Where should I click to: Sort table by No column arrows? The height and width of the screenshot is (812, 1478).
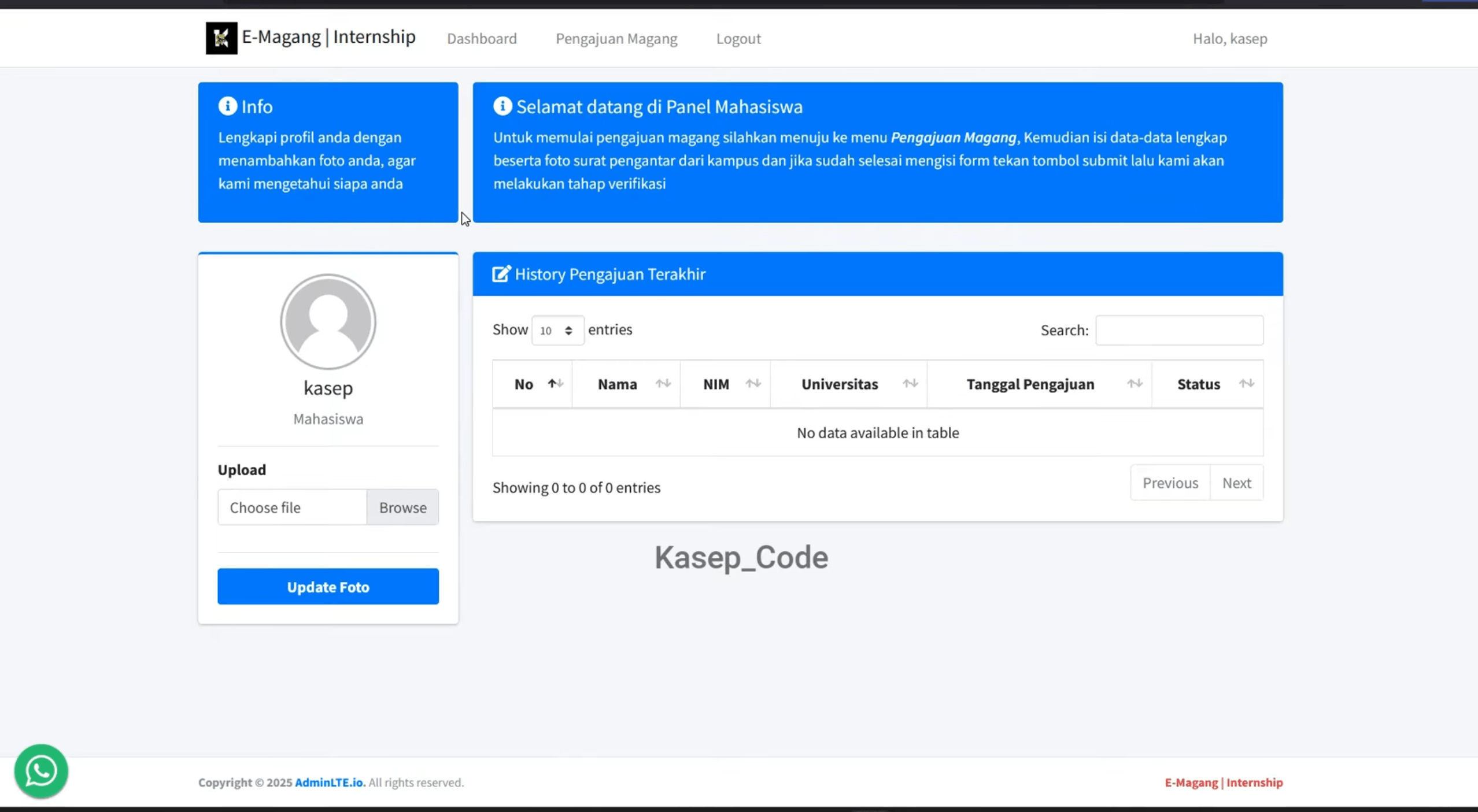point(556,384)
